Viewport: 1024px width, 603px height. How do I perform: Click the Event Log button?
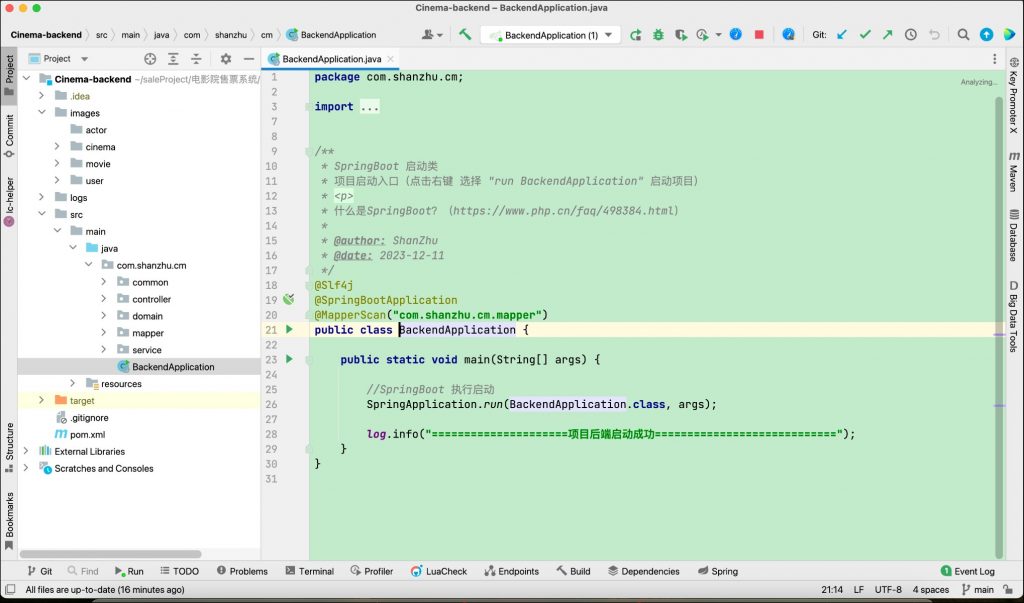[967, 571]
